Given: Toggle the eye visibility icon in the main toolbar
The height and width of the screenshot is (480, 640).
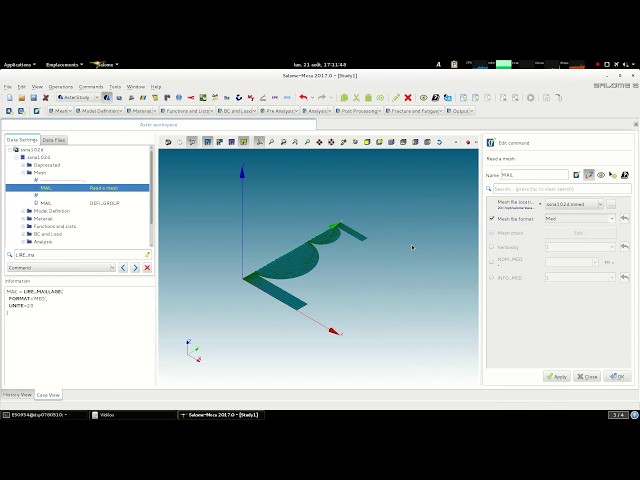Looking at the screenshot, I should (423, 98).
